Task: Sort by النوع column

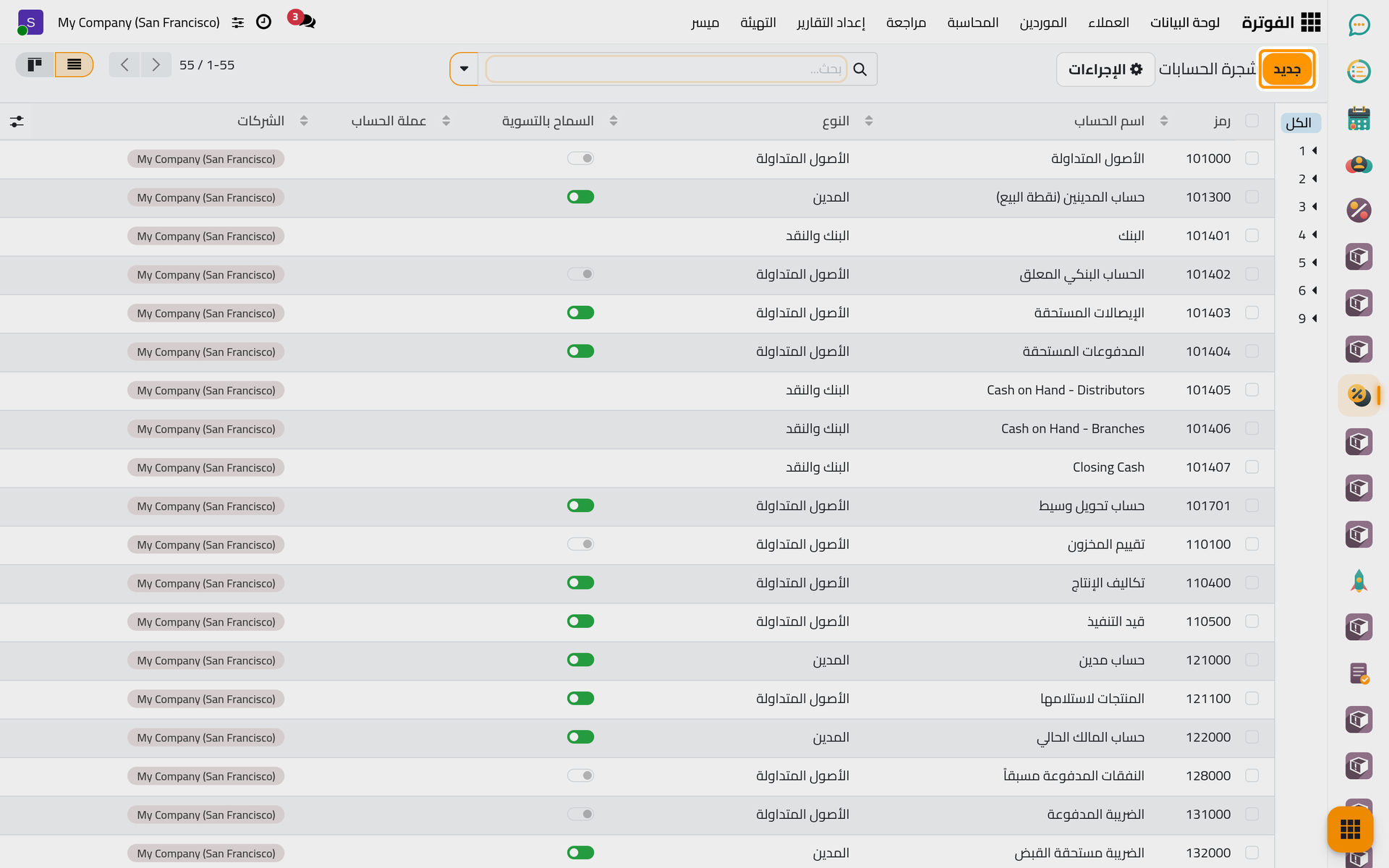Action: (x=836, y=121)
